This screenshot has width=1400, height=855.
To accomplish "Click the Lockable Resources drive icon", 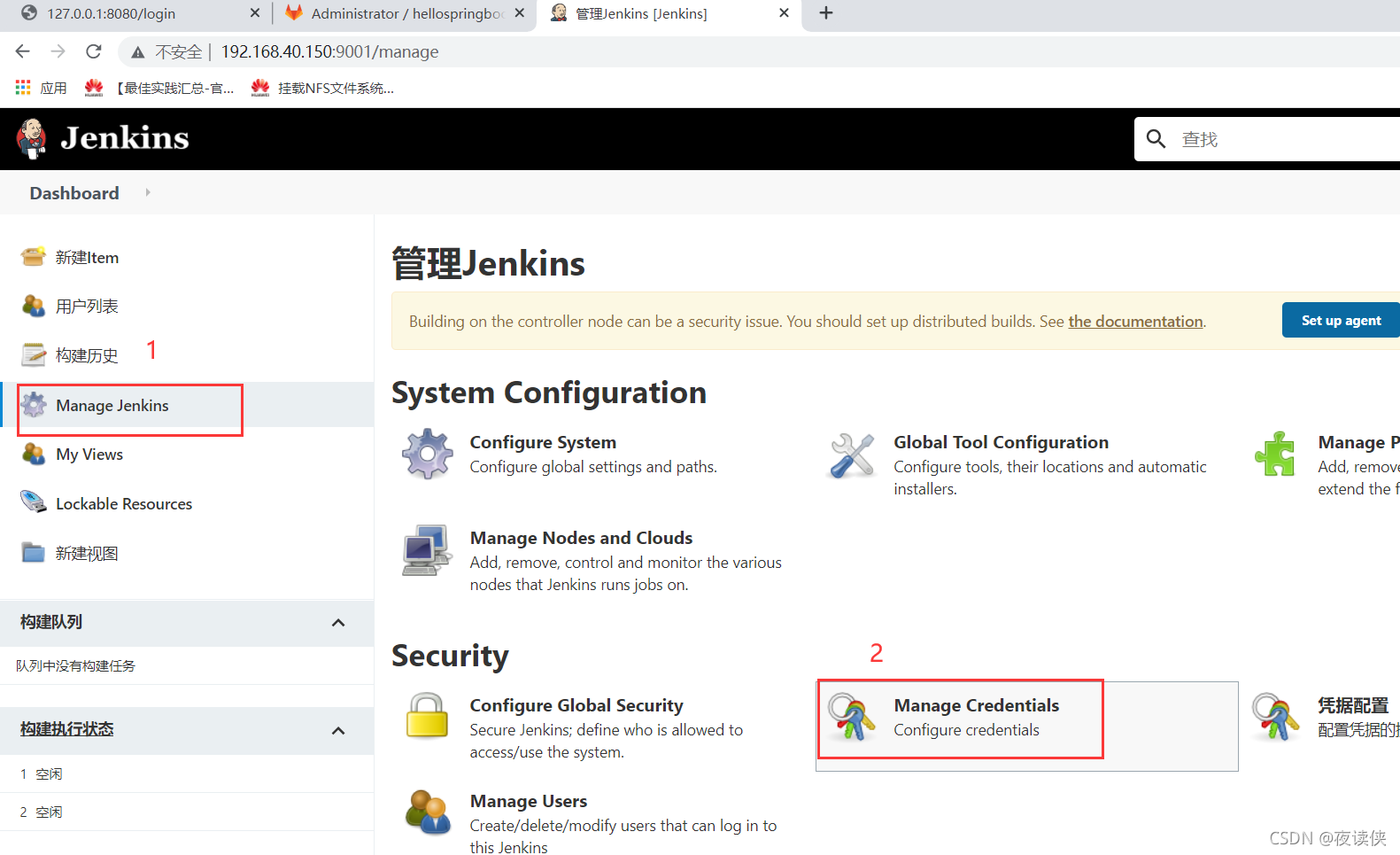I will tap(34, 502).
